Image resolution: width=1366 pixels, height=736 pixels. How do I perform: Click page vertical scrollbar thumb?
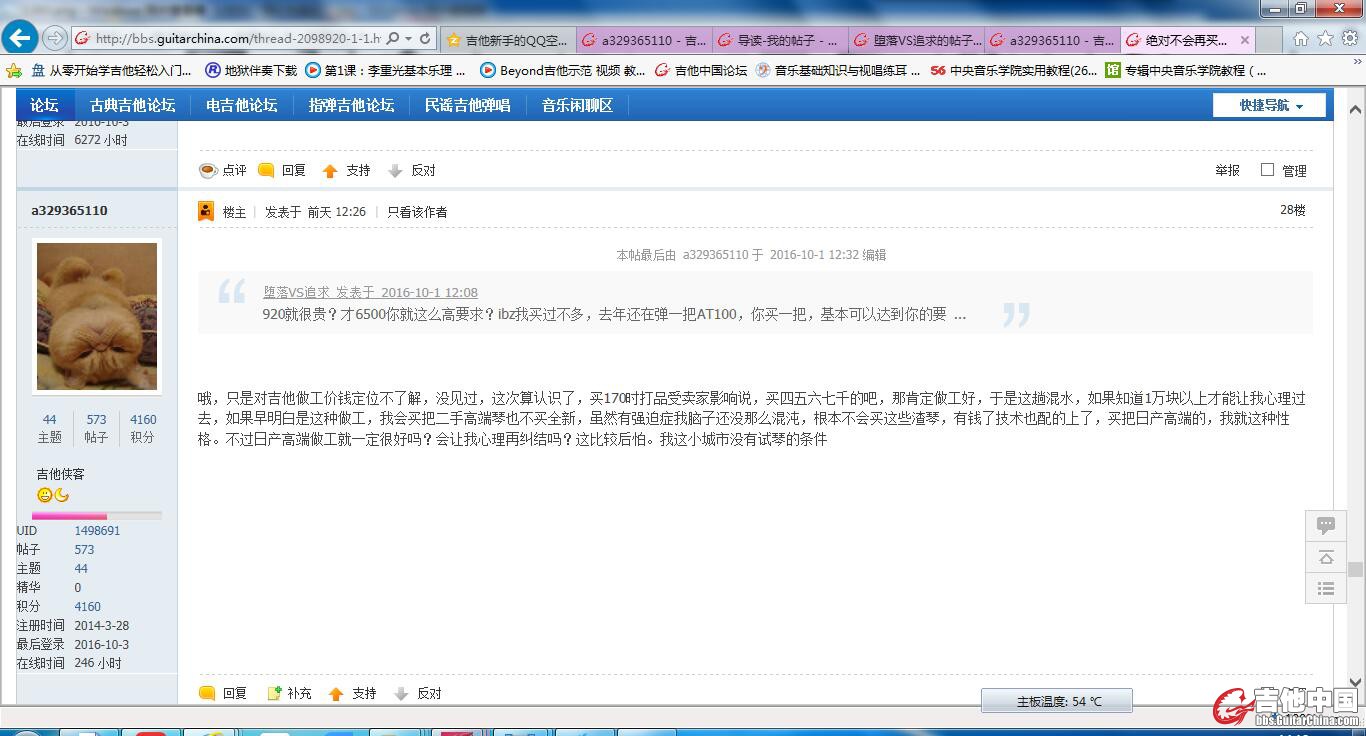[x=1356, y=570]
